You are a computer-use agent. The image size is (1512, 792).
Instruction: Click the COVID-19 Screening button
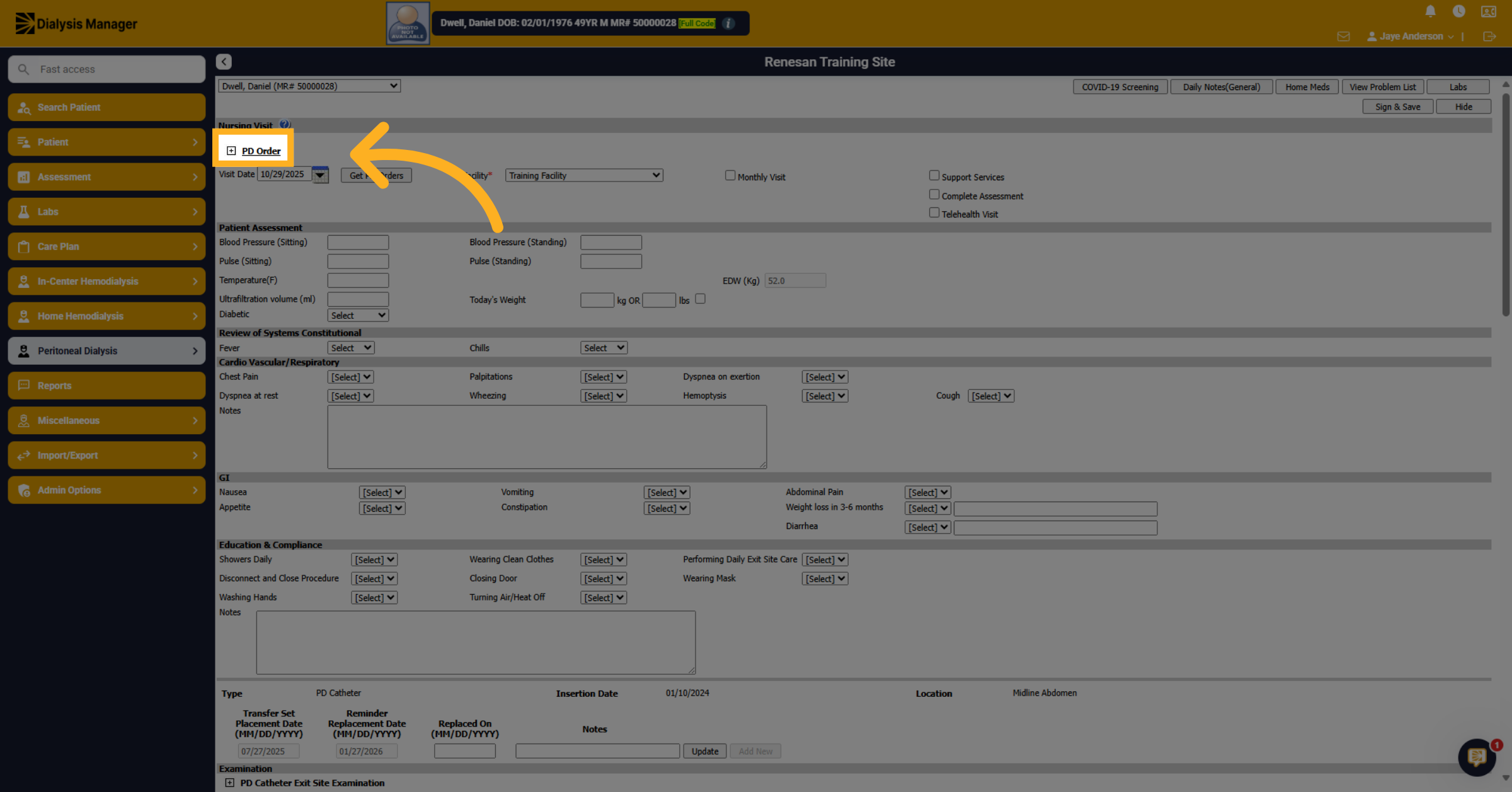click(1120, 87)
